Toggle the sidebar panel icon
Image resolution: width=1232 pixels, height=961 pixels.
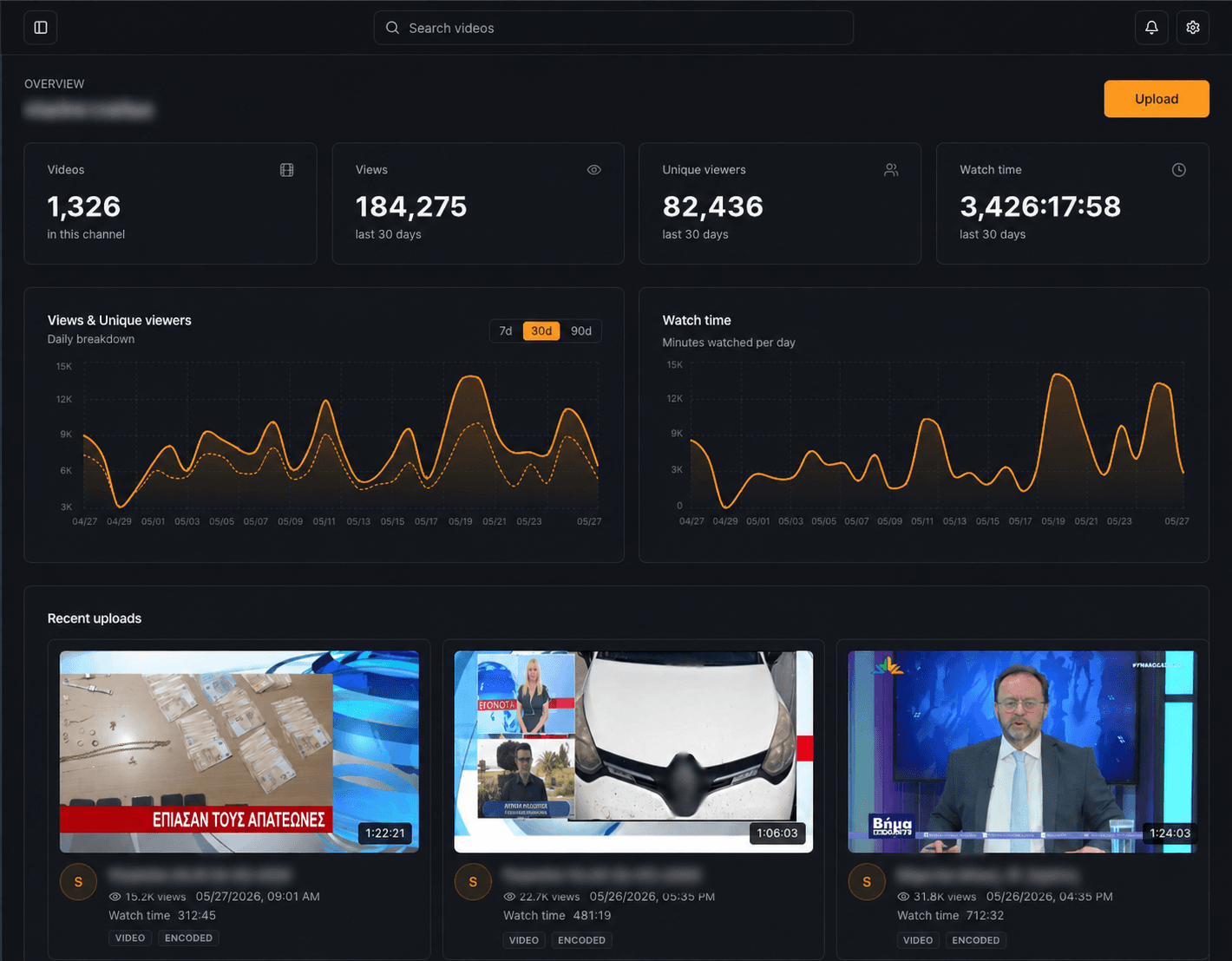pos(41,28)
